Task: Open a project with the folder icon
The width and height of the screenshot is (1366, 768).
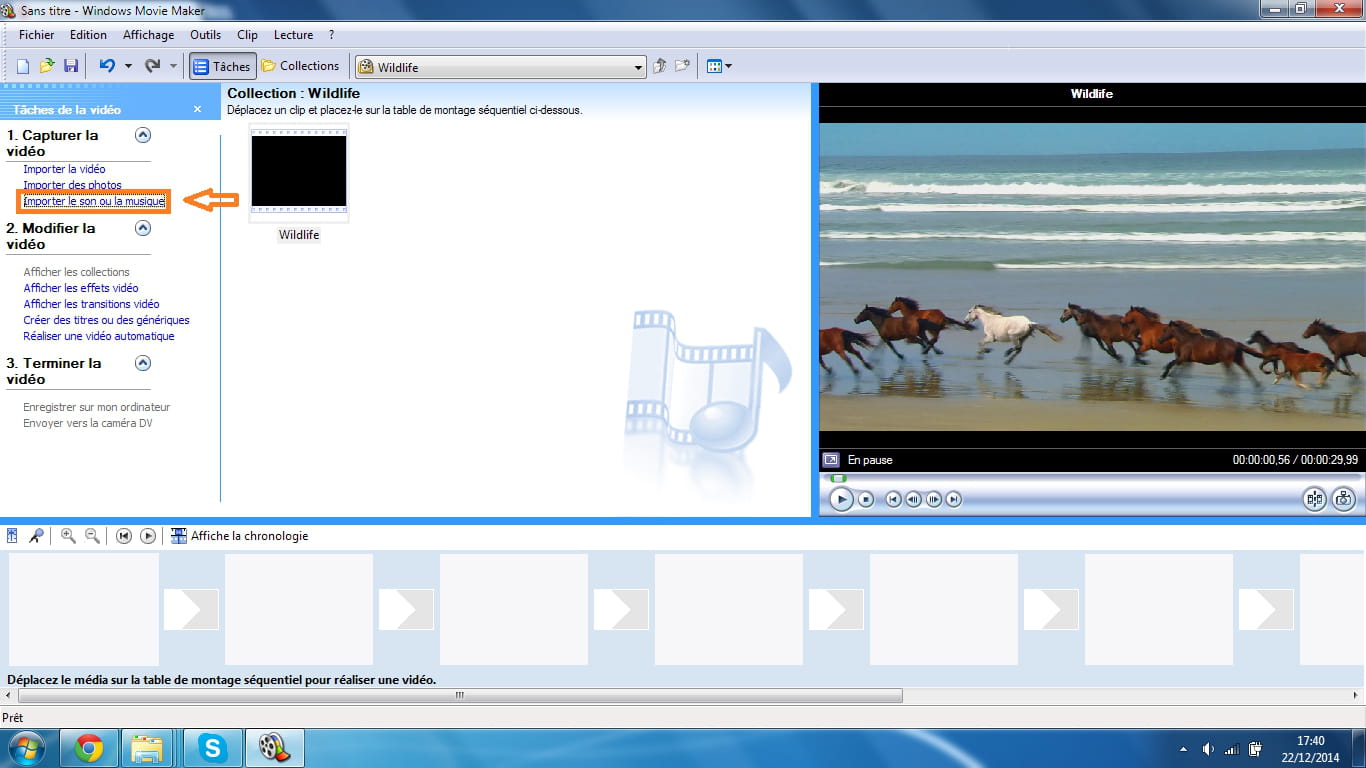Action: 47,66
